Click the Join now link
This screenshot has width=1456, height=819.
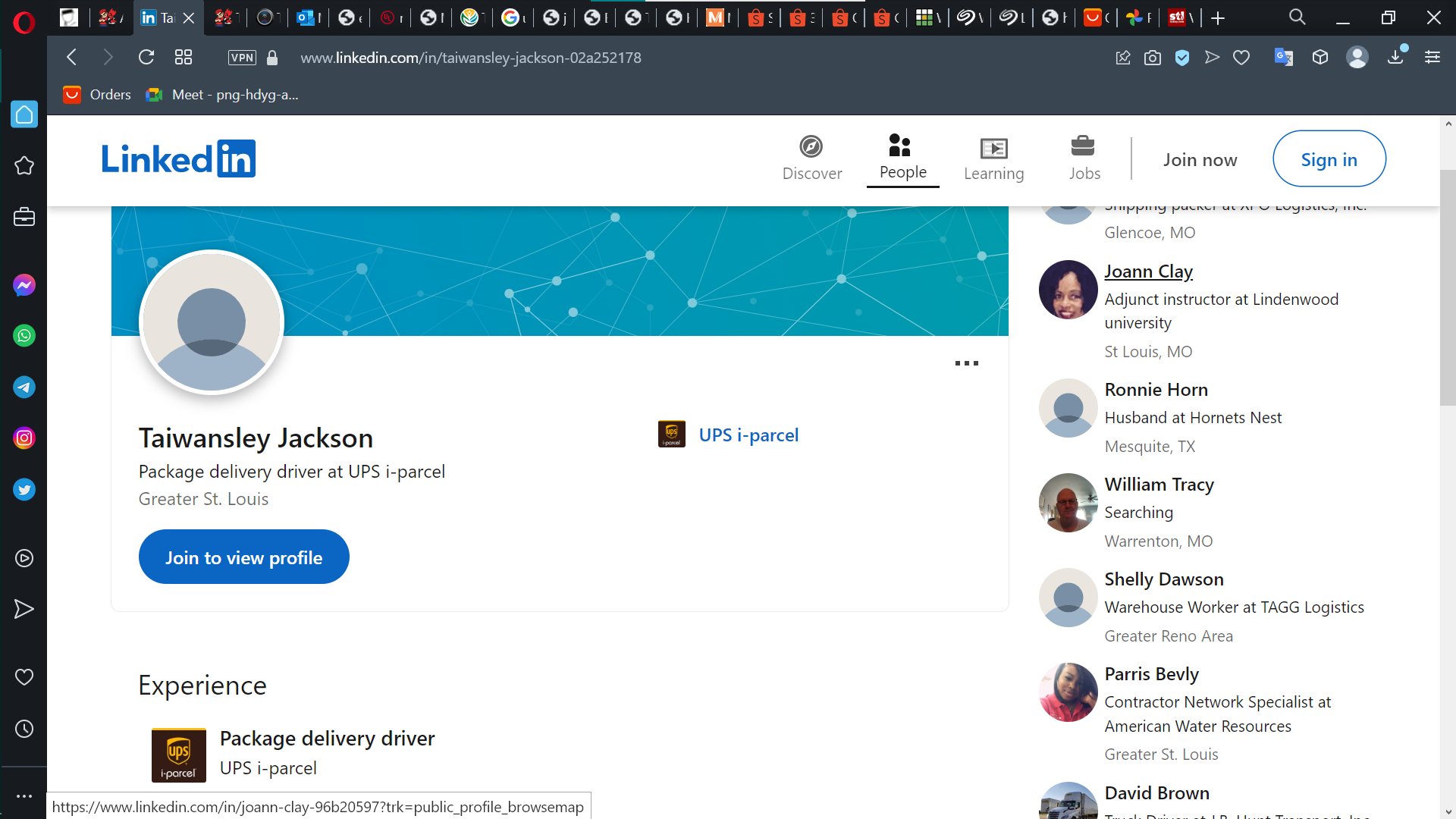[1200, 159]
